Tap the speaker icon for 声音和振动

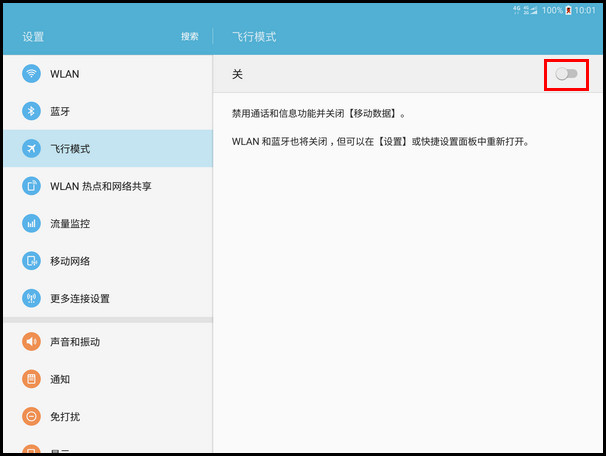(31, 342)
